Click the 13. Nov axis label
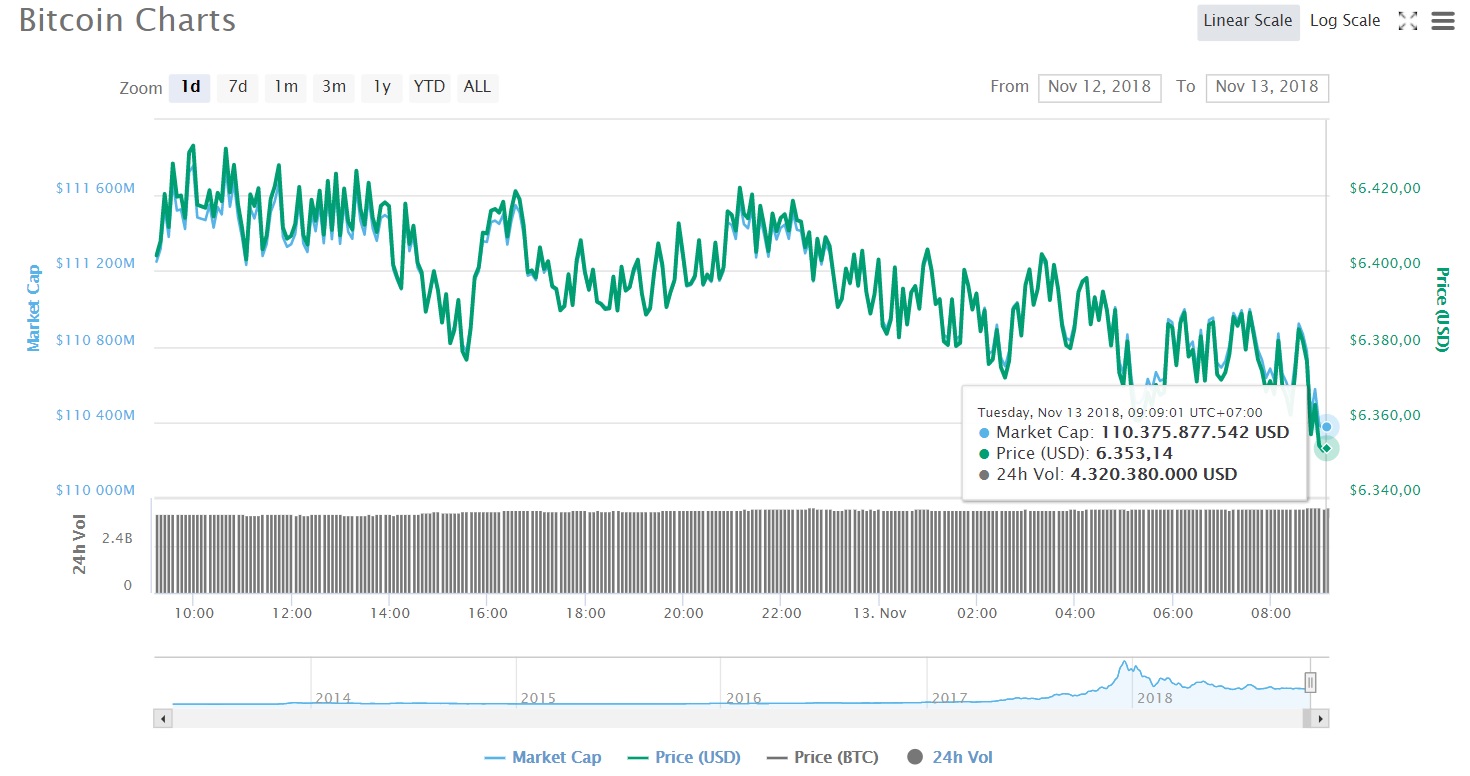 (879, 613)
